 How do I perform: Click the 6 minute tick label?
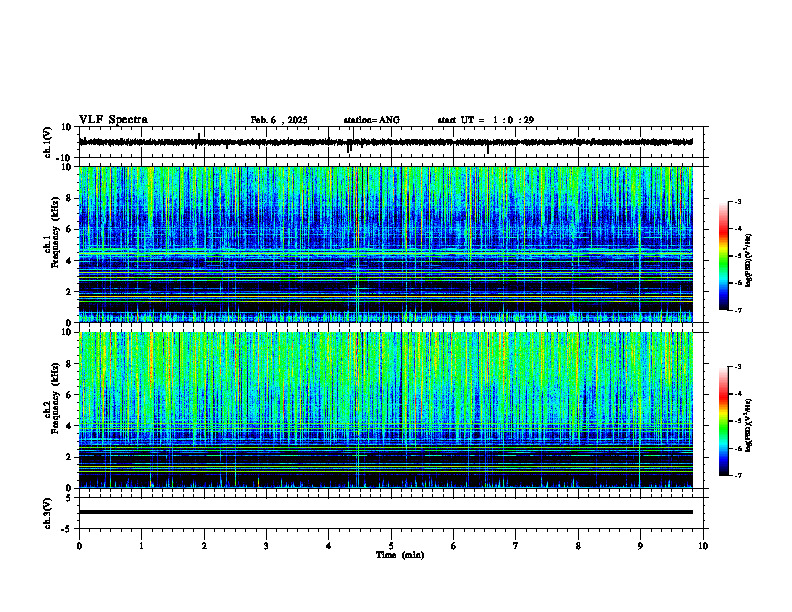[454, 546]
